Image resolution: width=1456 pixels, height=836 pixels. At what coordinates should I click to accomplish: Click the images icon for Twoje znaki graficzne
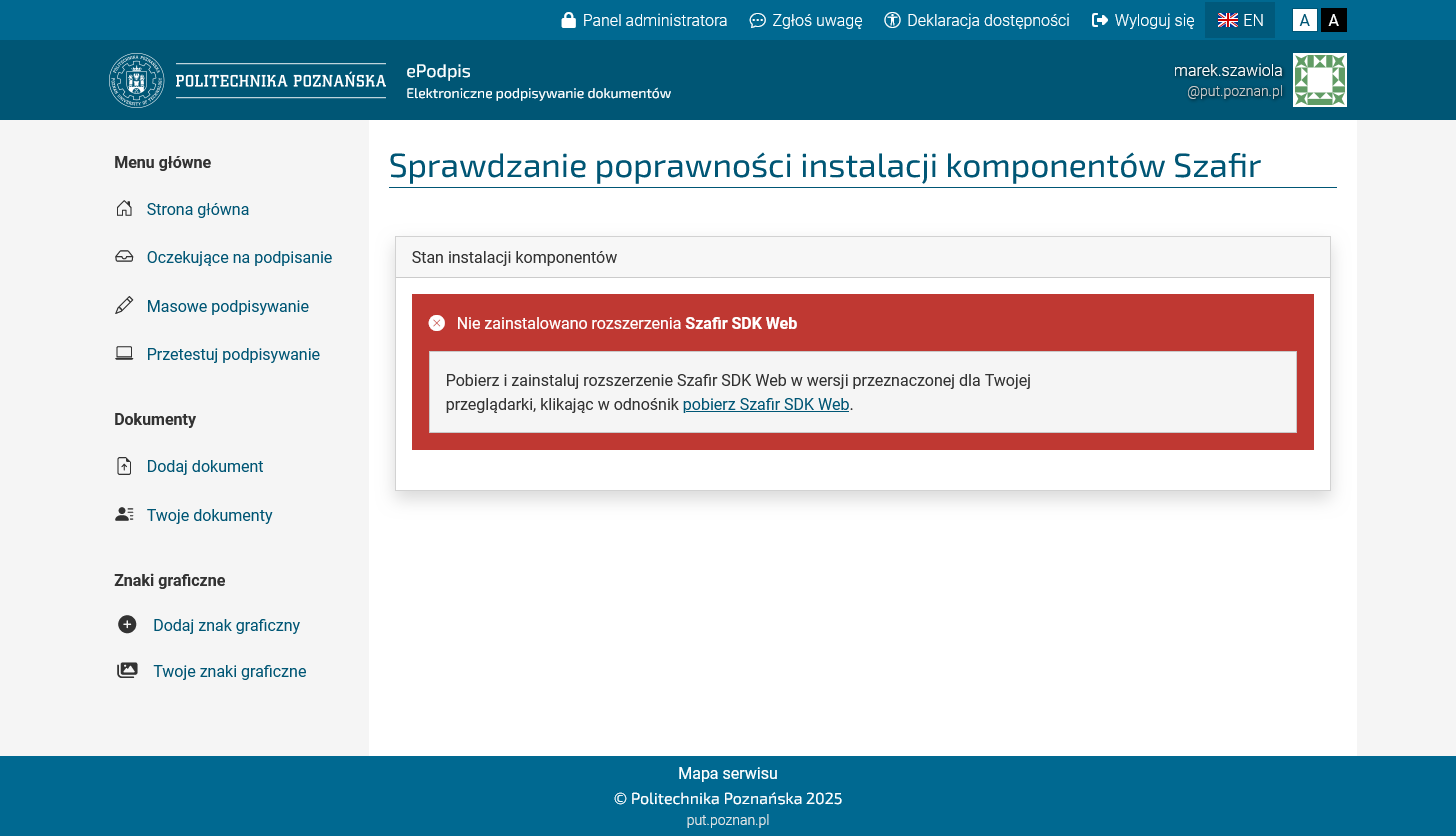(127, 671)
